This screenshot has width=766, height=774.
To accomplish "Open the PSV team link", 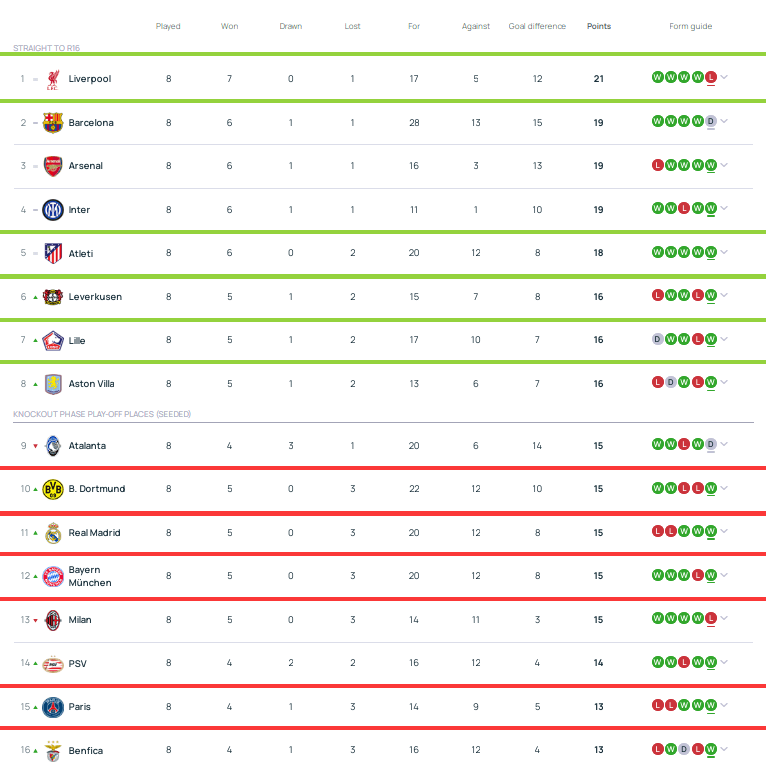I will pos(78,663).
